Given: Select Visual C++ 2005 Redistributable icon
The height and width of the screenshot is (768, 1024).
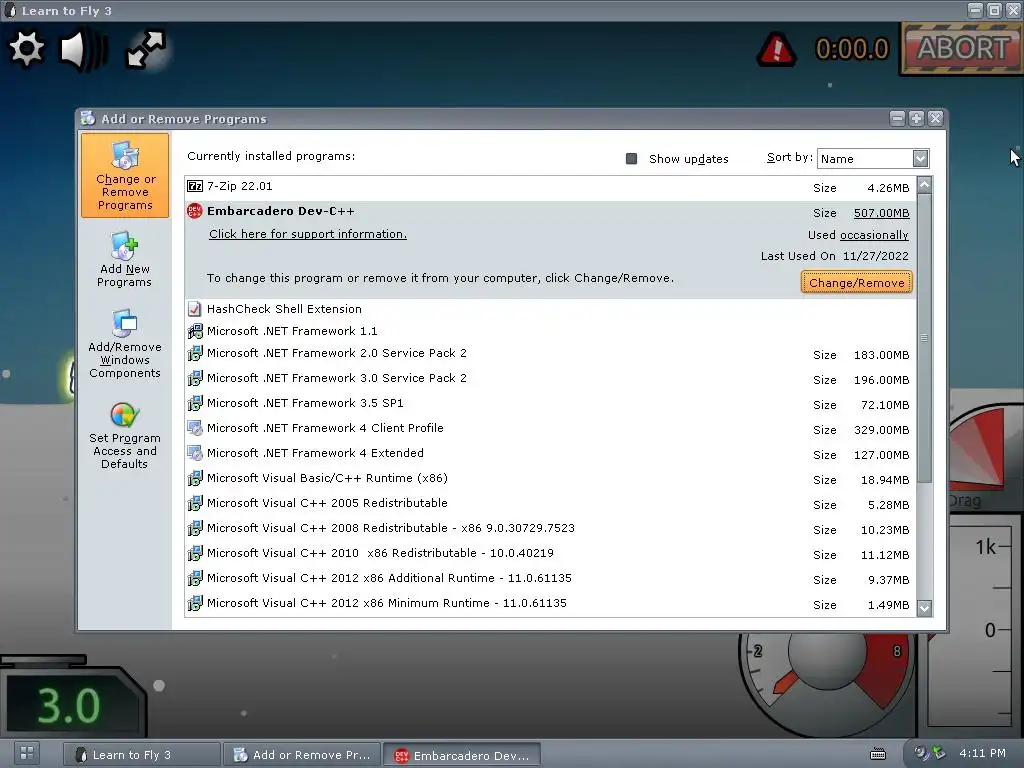Looking at the screenshot, I should click(195, 503).
